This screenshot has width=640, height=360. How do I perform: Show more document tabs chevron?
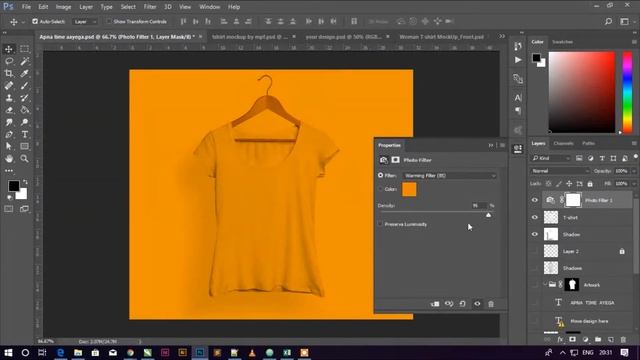[502, 36]
